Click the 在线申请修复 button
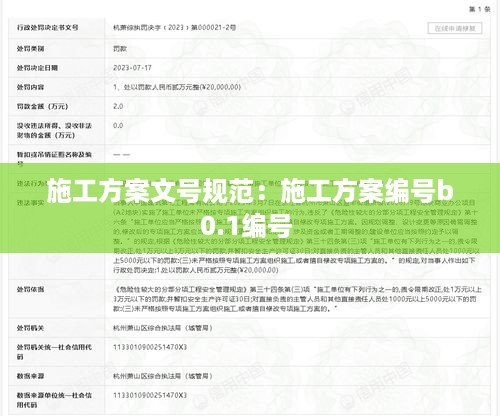 (x=455, y=28)
